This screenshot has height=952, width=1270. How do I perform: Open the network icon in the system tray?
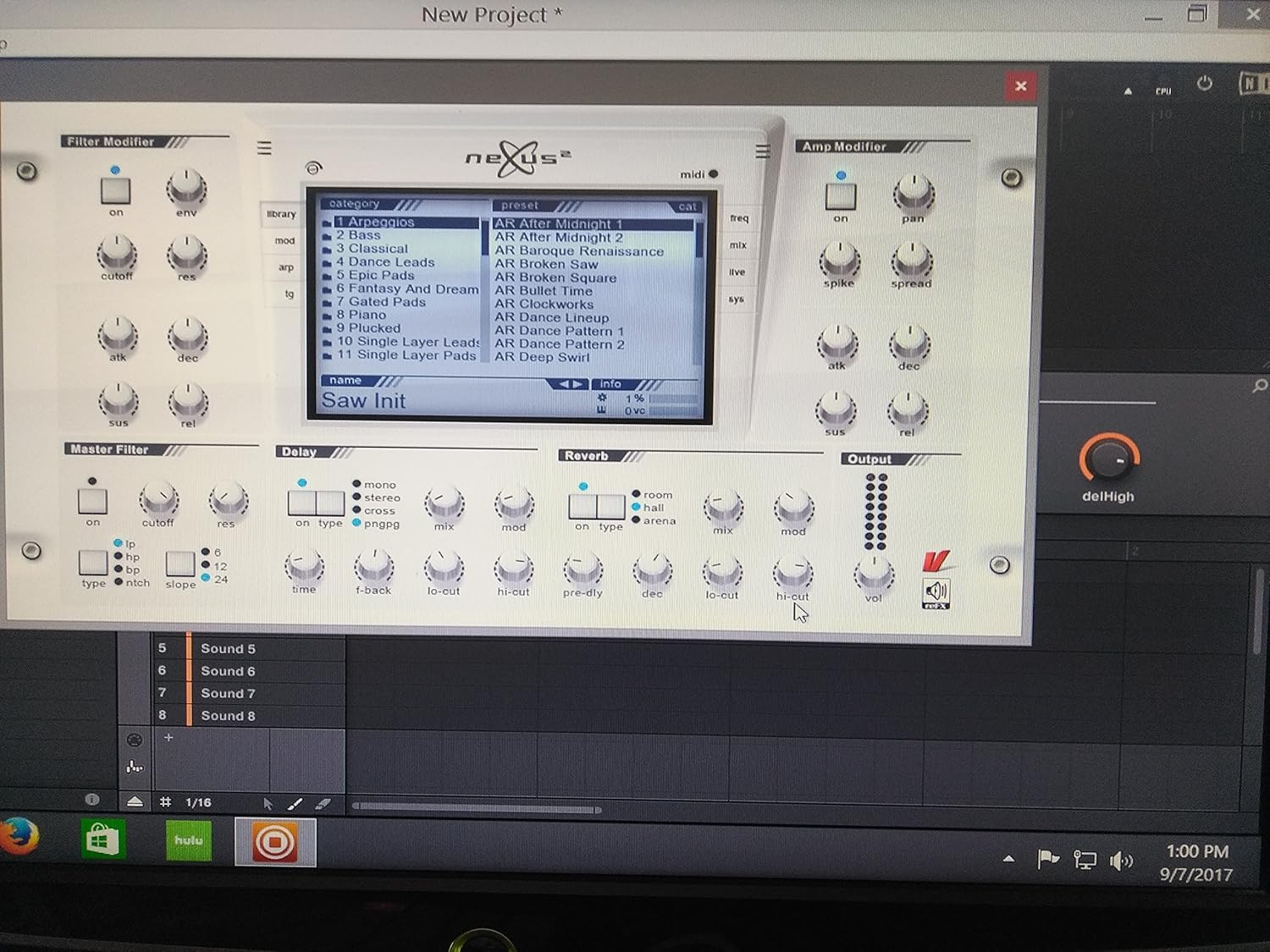click(x=1085, y=861)
